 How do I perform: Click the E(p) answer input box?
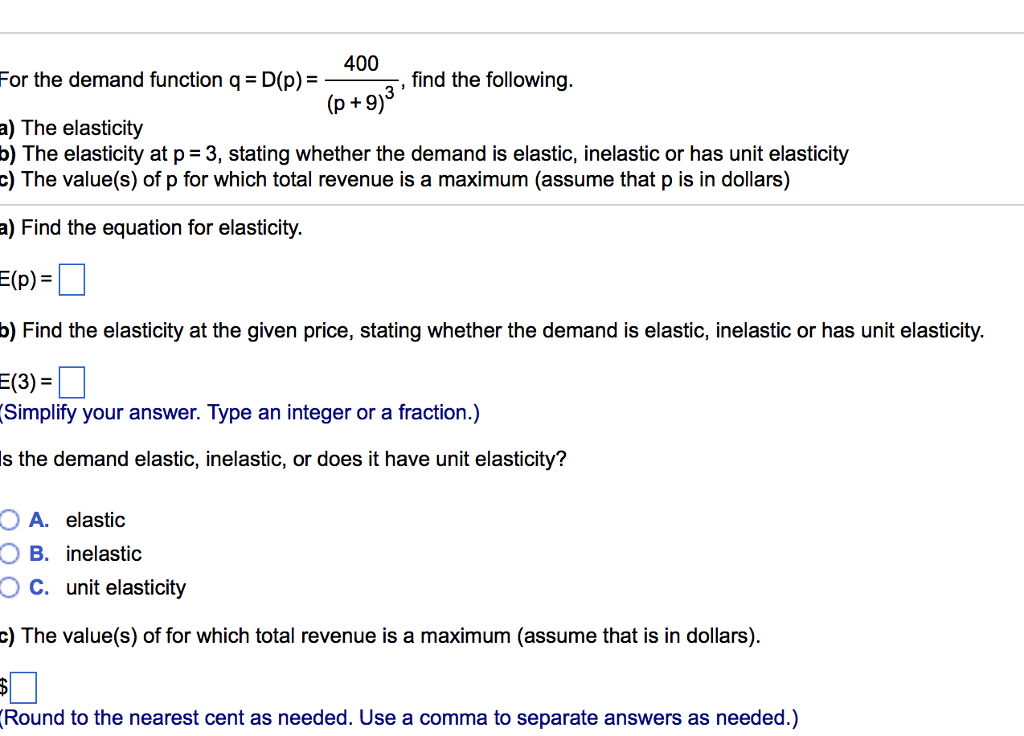71,279
